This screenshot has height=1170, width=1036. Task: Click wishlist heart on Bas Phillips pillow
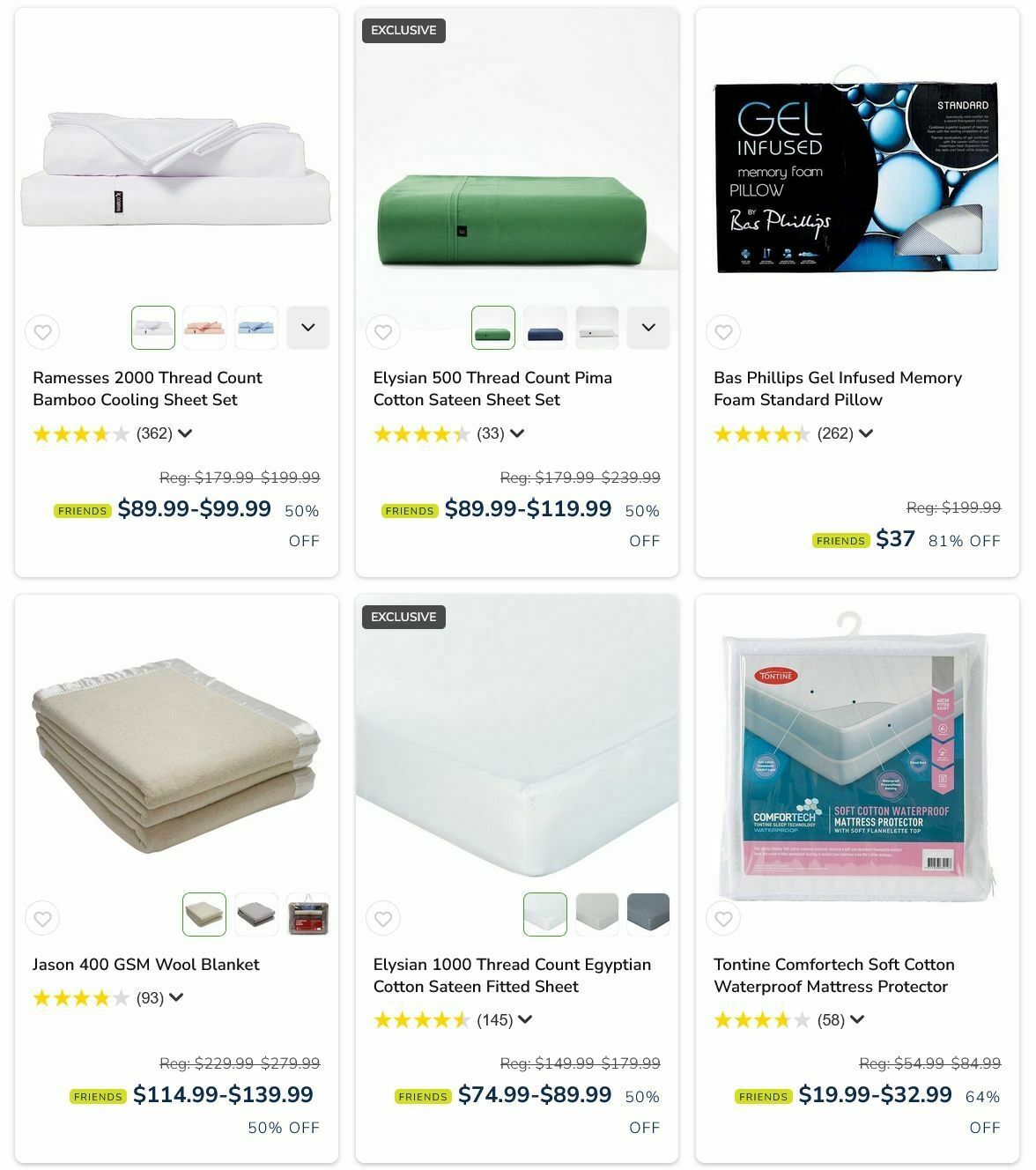point(723,332)
